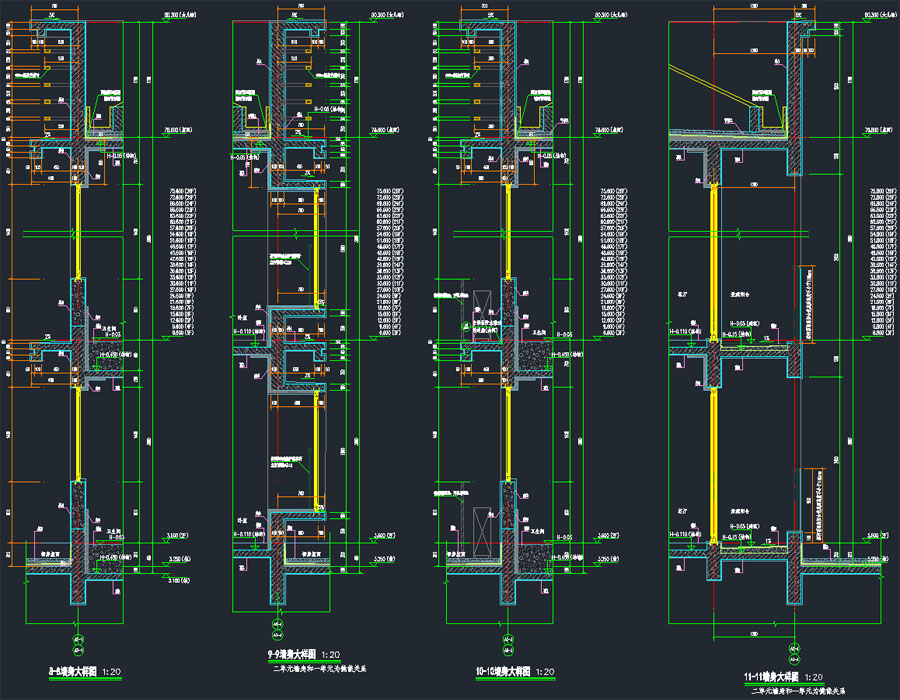Click the 80.300 parapet elevation label of section 8-8
The image size is (900, 700).
179,14
